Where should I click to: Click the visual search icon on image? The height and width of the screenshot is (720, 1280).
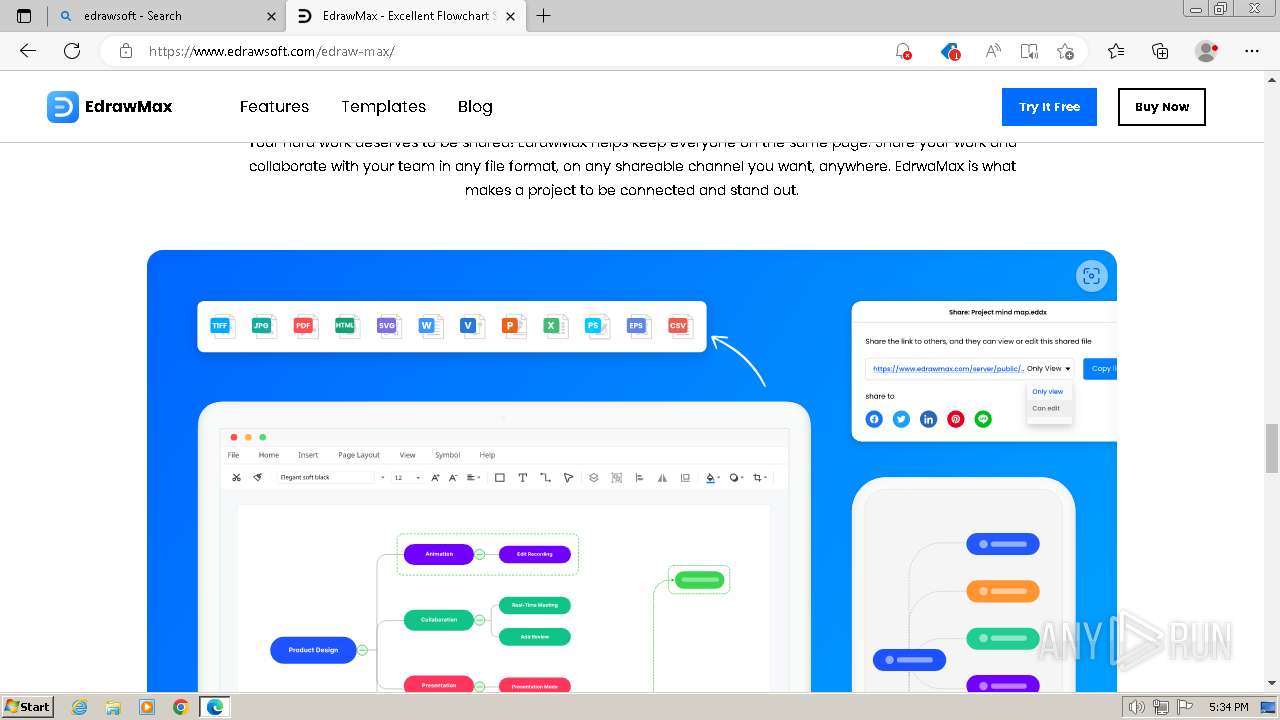tap(1091, 276)
